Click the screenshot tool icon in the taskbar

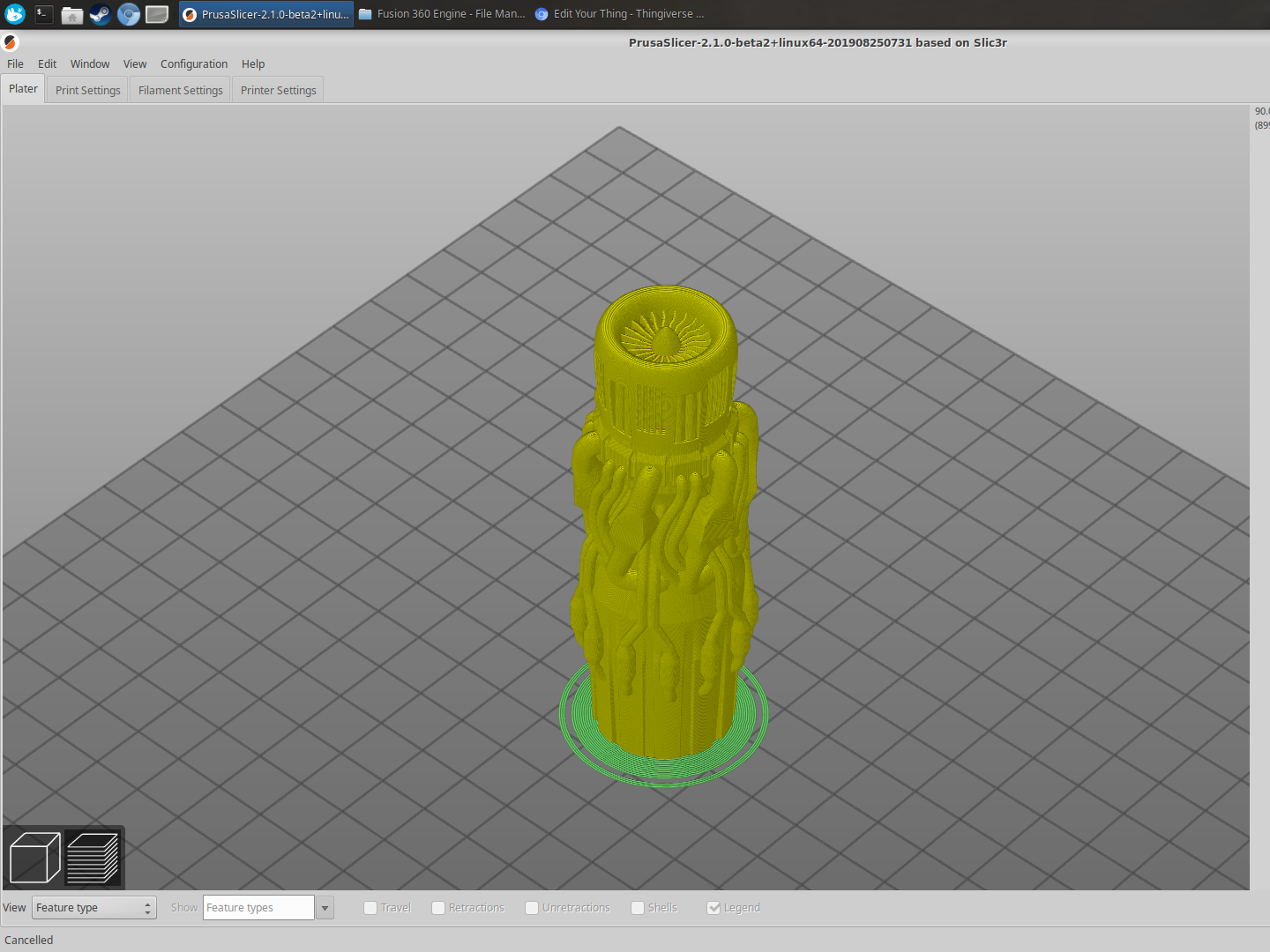[x=156, y=13]
